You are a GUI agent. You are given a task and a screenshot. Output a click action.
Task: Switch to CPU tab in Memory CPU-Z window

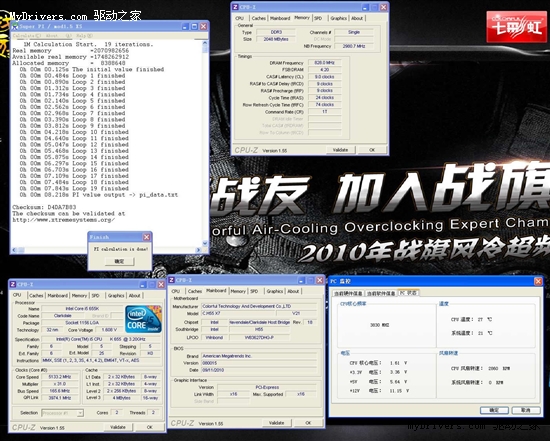240,18
